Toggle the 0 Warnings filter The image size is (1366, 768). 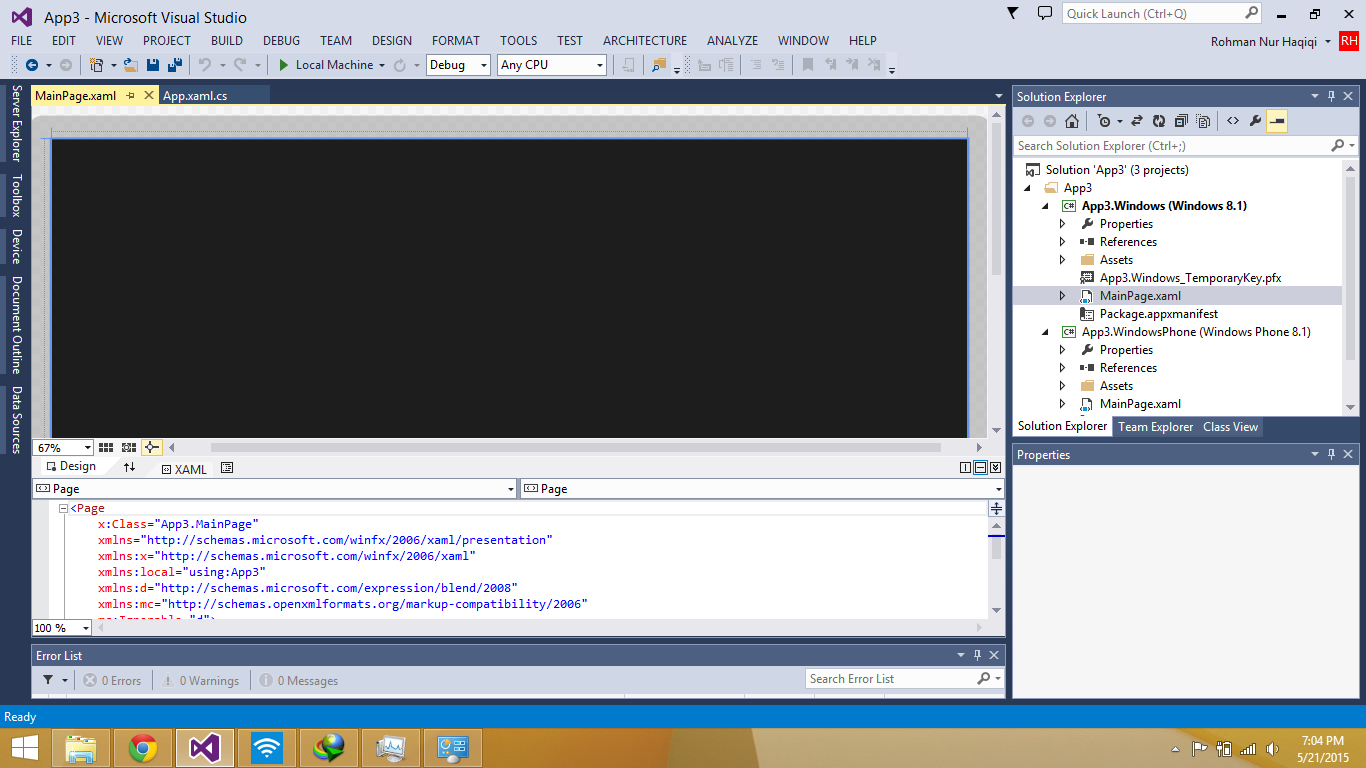coord(201,681)
